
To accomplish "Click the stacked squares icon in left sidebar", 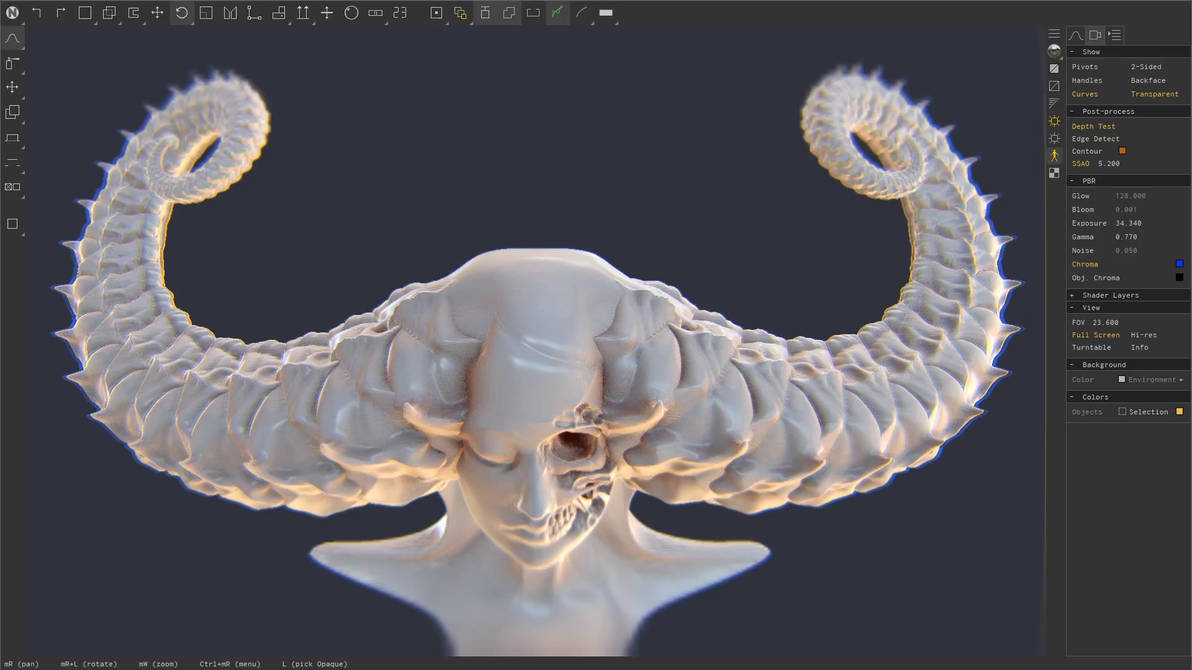I will click(12, 113).
